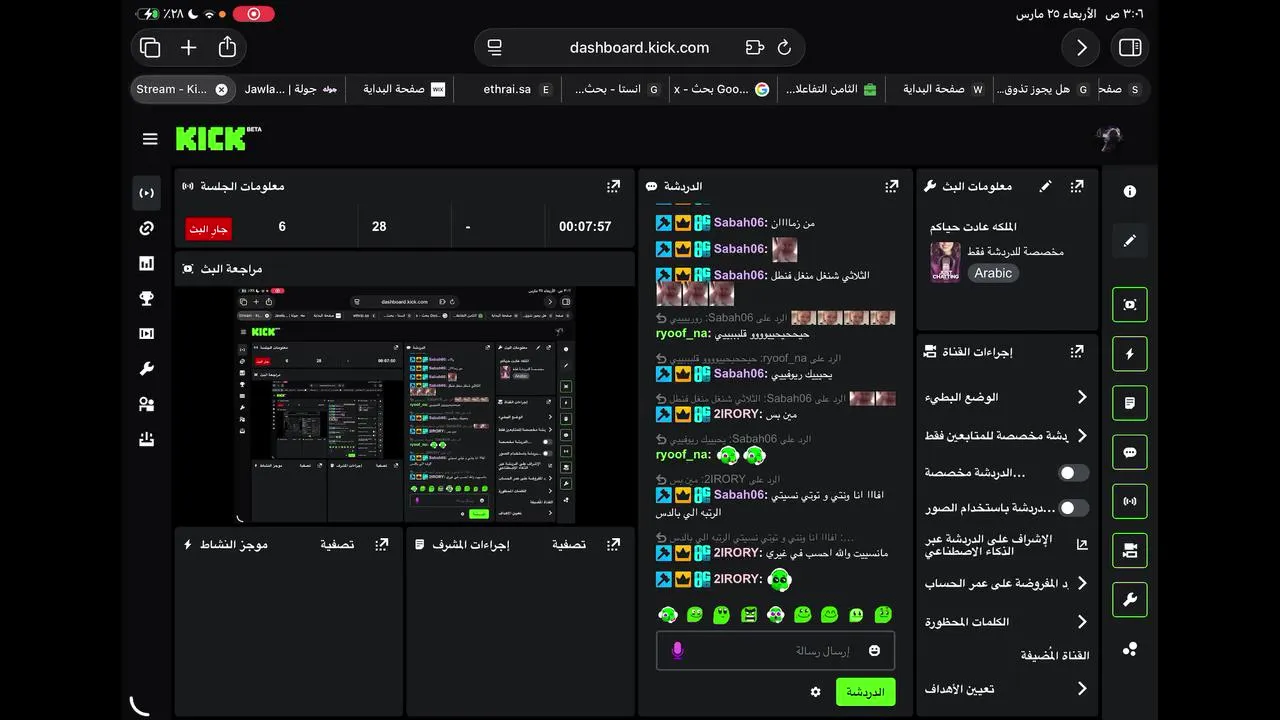The width and height of the screenshot is (1280, 720).
Task: Switch to the ethrai.sa browser tab
Action: coord(507,89)
